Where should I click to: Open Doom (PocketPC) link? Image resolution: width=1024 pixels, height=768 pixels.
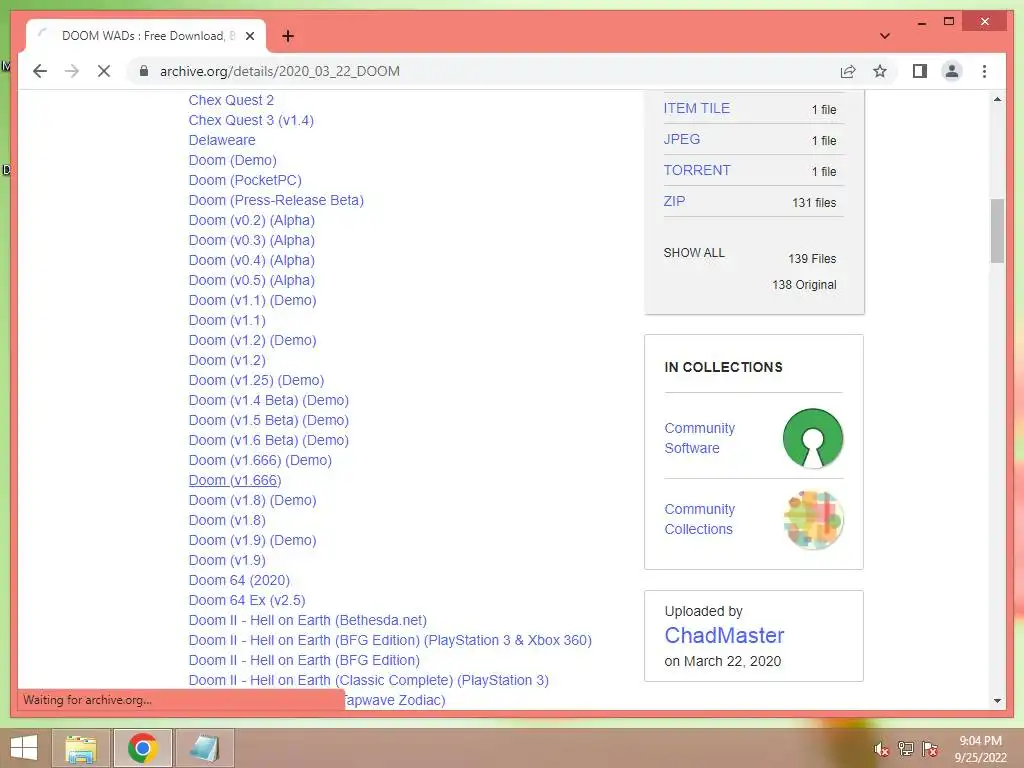[x=245, y=180]
